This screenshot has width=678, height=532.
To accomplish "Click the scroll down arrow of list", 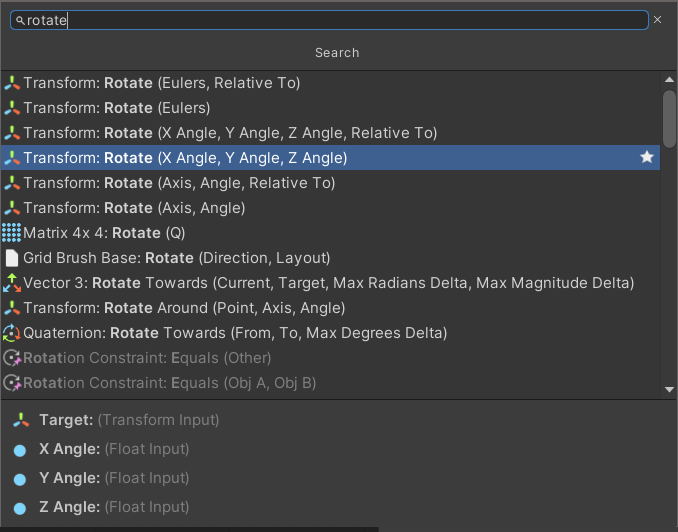I will tap(669, 389).
